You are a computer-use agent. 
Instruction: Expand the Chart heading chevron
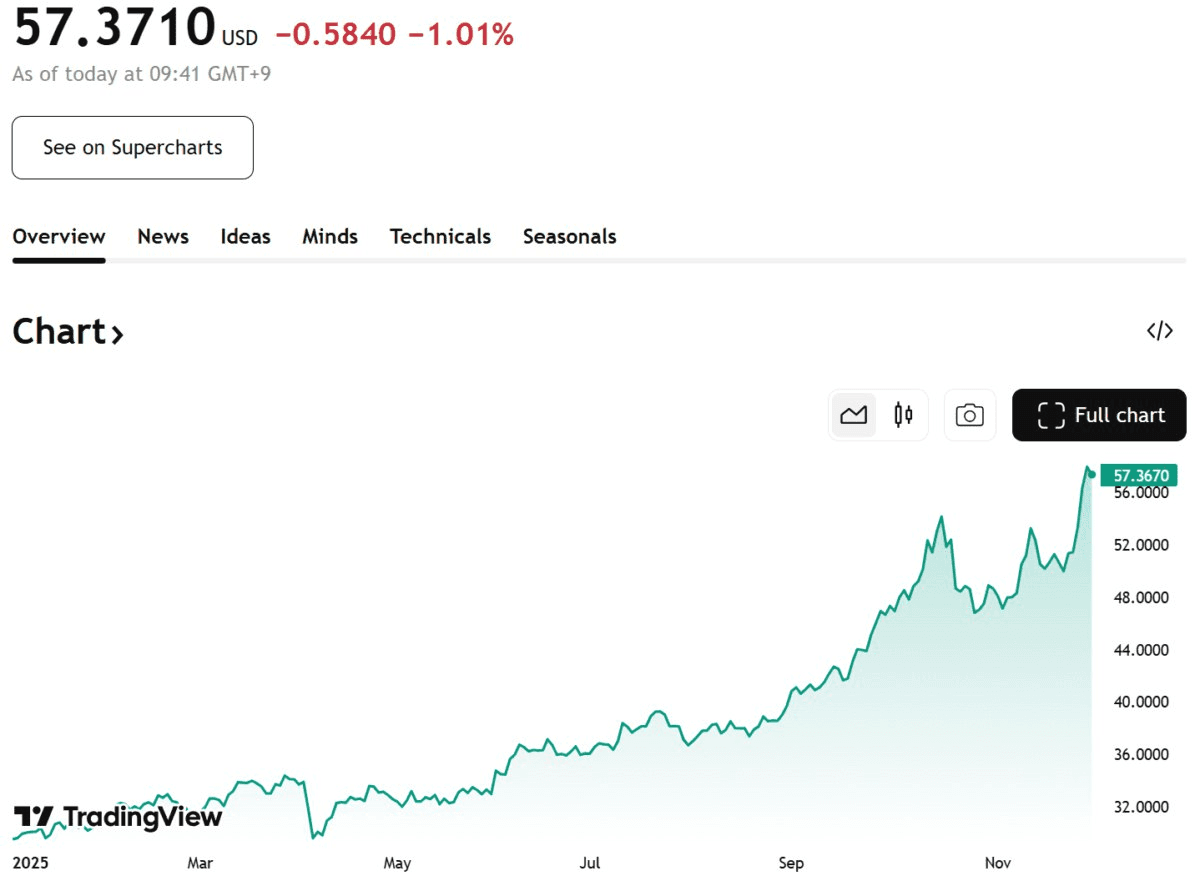(x=117, y=334)
